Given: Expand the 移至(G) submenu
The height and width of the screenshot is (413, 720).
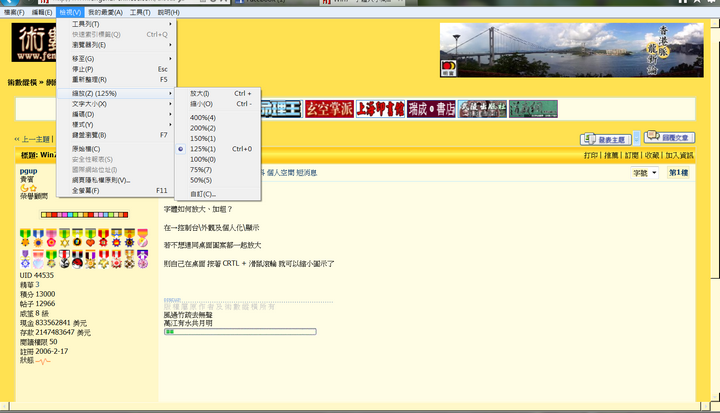Looking at the screenshot, I should [116, 59].
